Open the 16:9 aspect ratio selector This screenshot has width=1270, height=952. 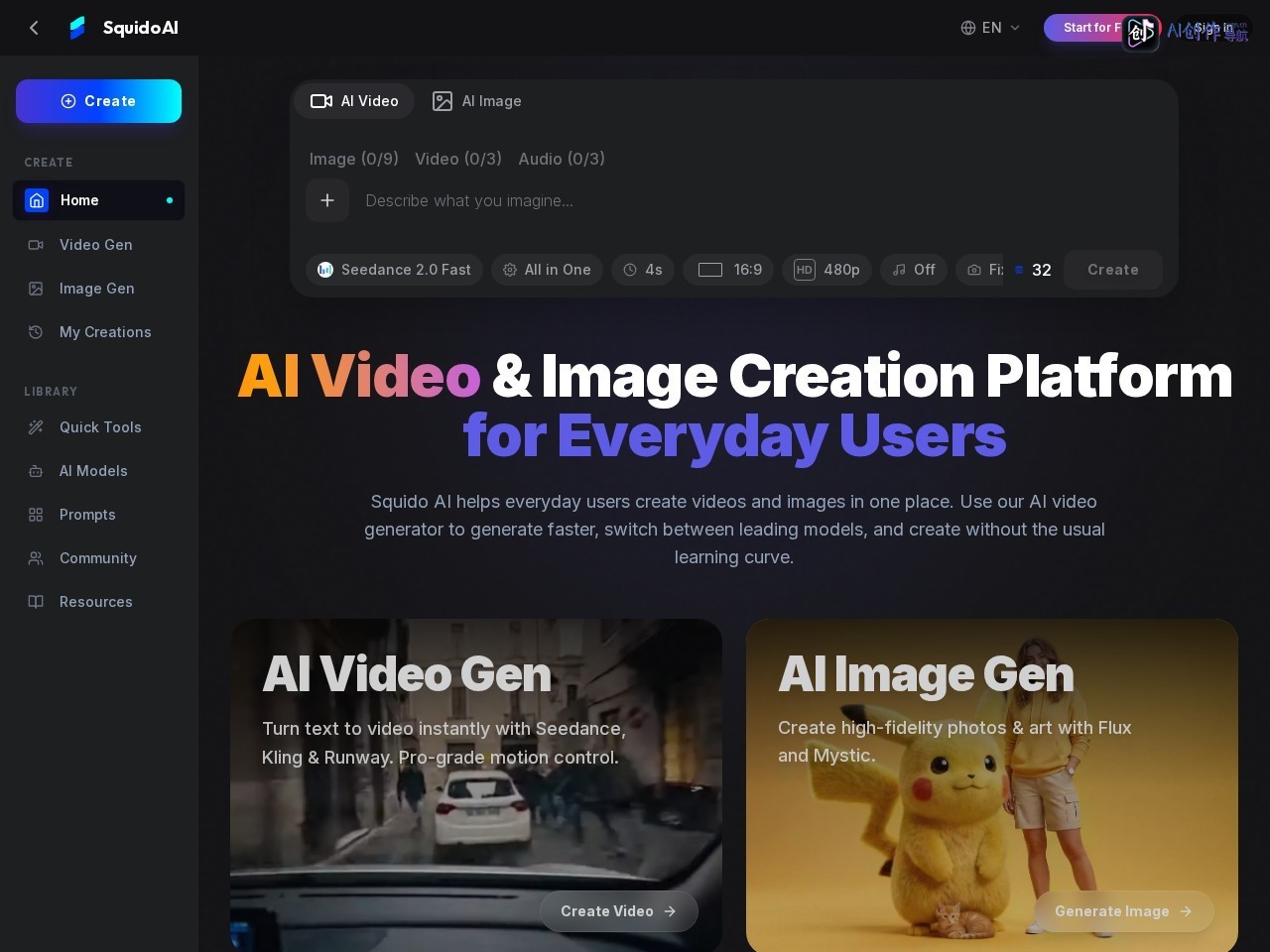[x=729, y=270]
